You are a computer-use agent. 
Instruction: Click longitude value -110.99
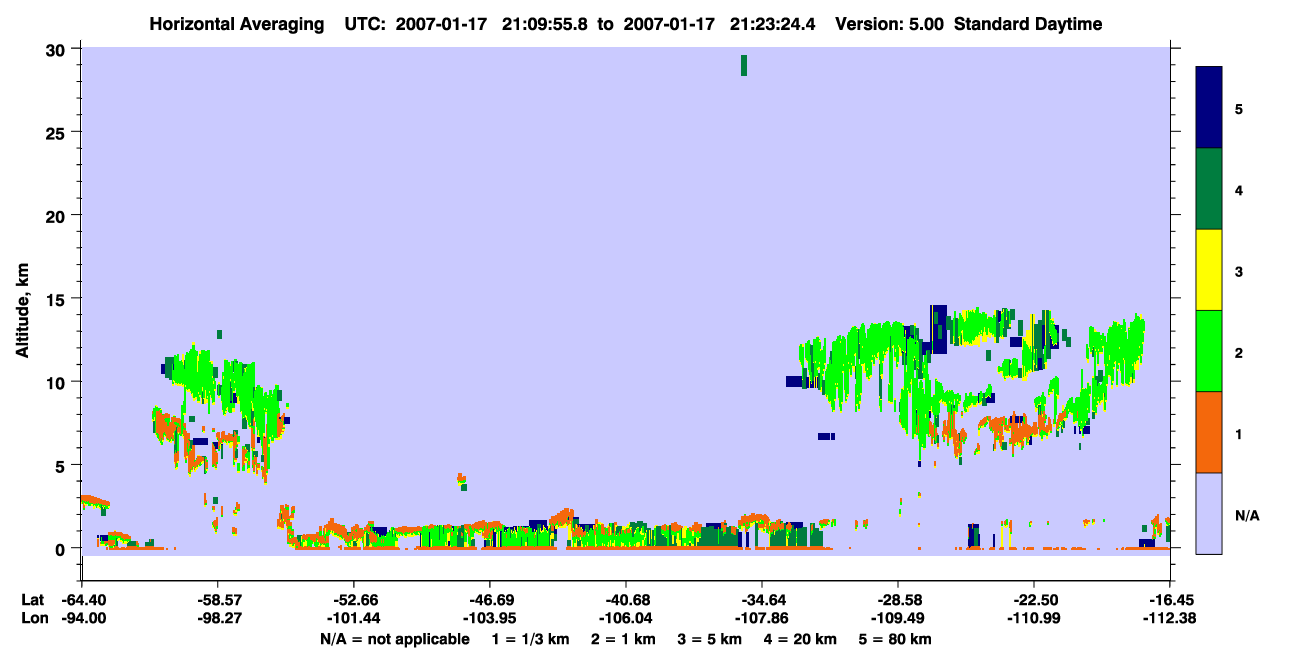point(1033,618)
